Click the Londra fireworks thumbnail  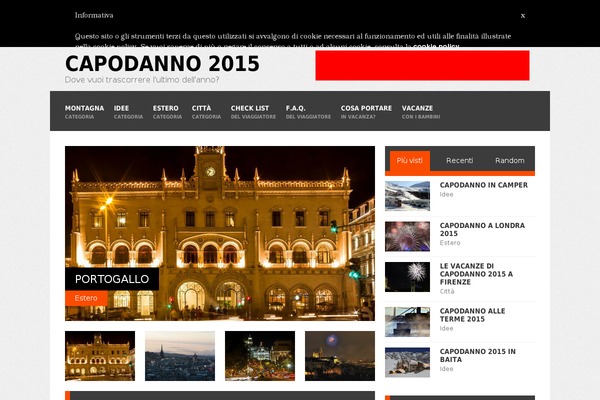click(x=407, y=237)
